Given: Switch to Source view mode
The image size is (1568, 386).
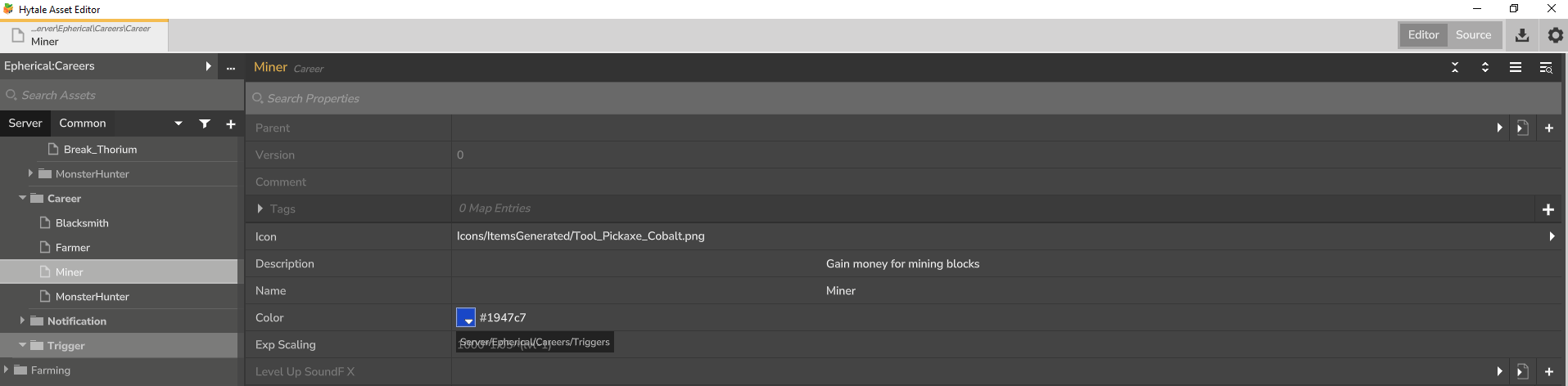Looking at the screenshot, I should pos(1473,35).
